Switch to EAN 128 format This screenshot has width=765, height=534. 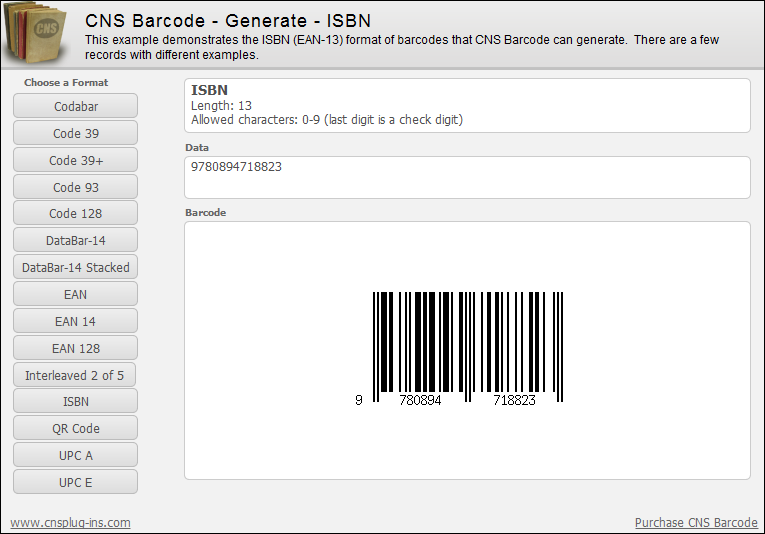click(x=76, y=348)
